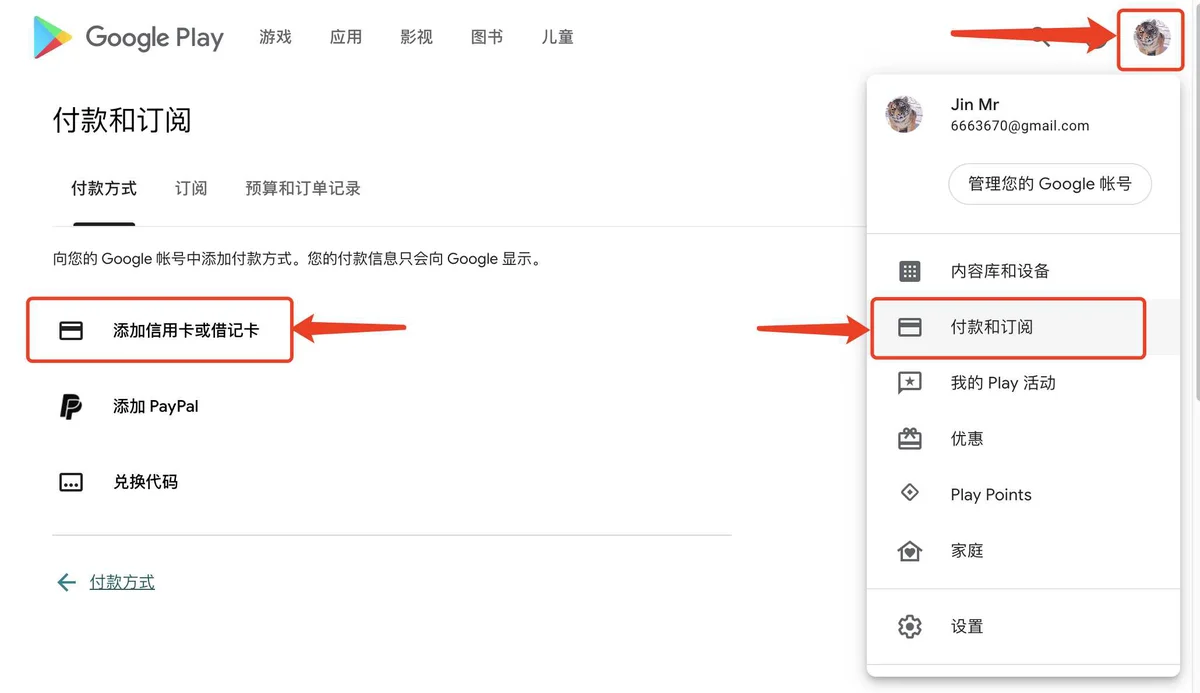Click the 管理您的 Google 帐号 button
The height and width of the screenshot is (693, 1200).
pyautogui.click(x=1049, y=184)
